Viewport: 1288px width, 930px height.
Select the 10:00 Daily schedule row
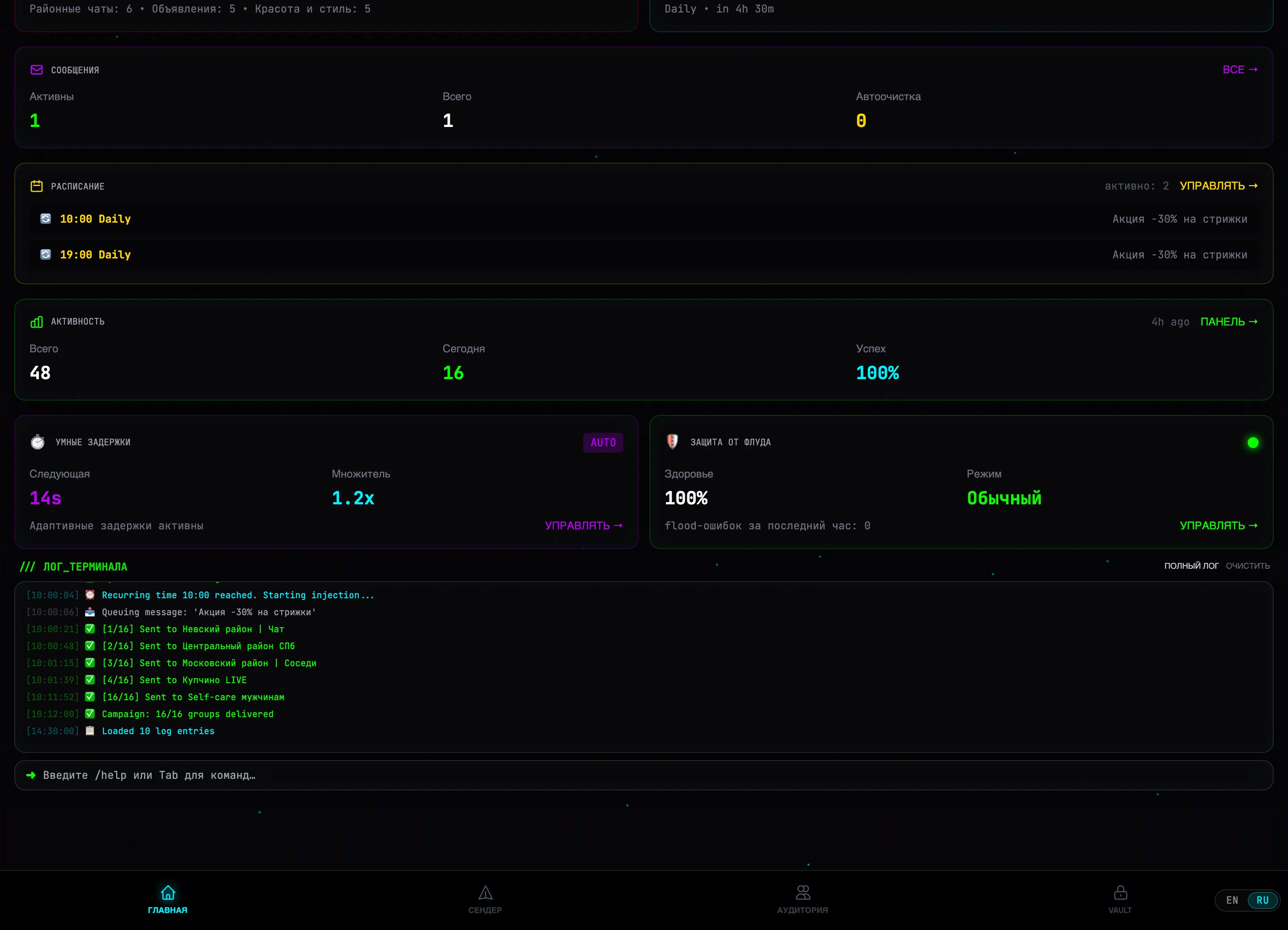(x=644, y=219)
